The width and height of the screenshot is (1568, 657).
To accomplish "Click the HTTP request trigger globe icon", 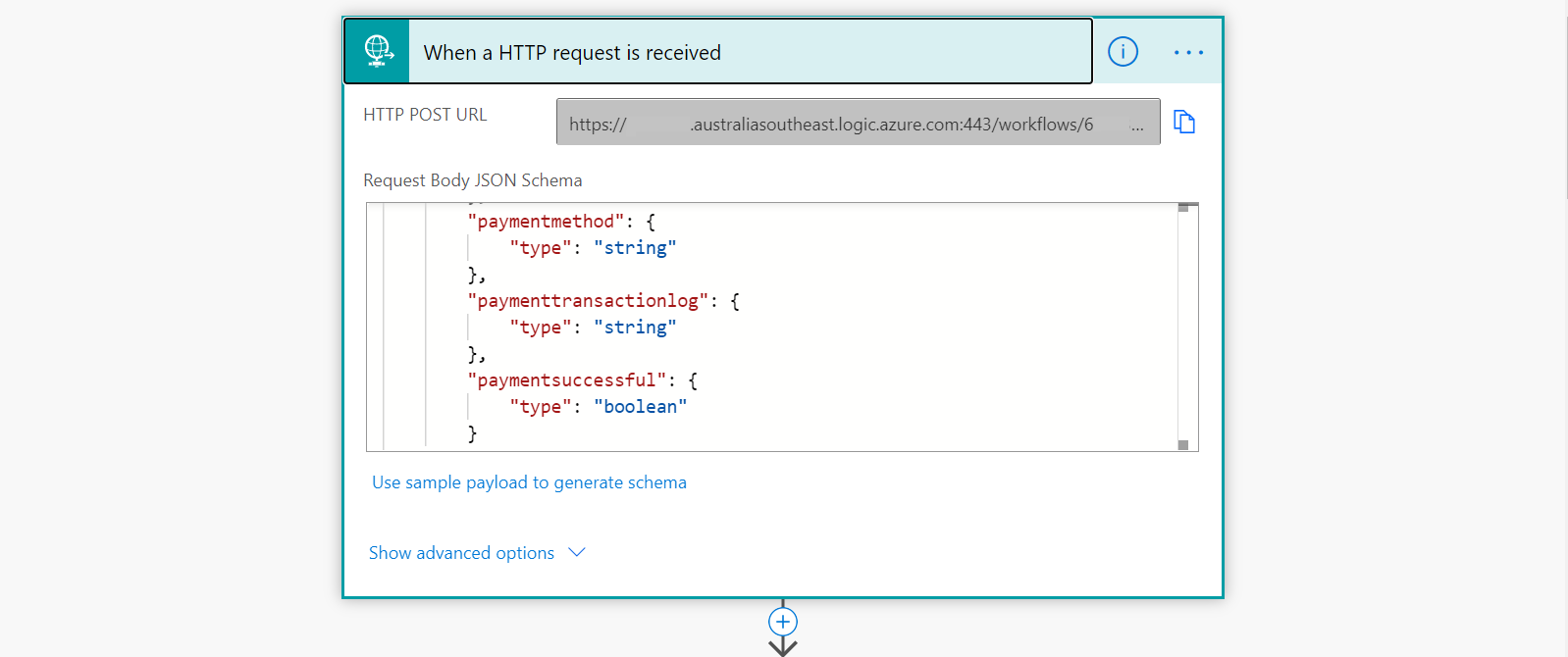I will coord(377,51).
